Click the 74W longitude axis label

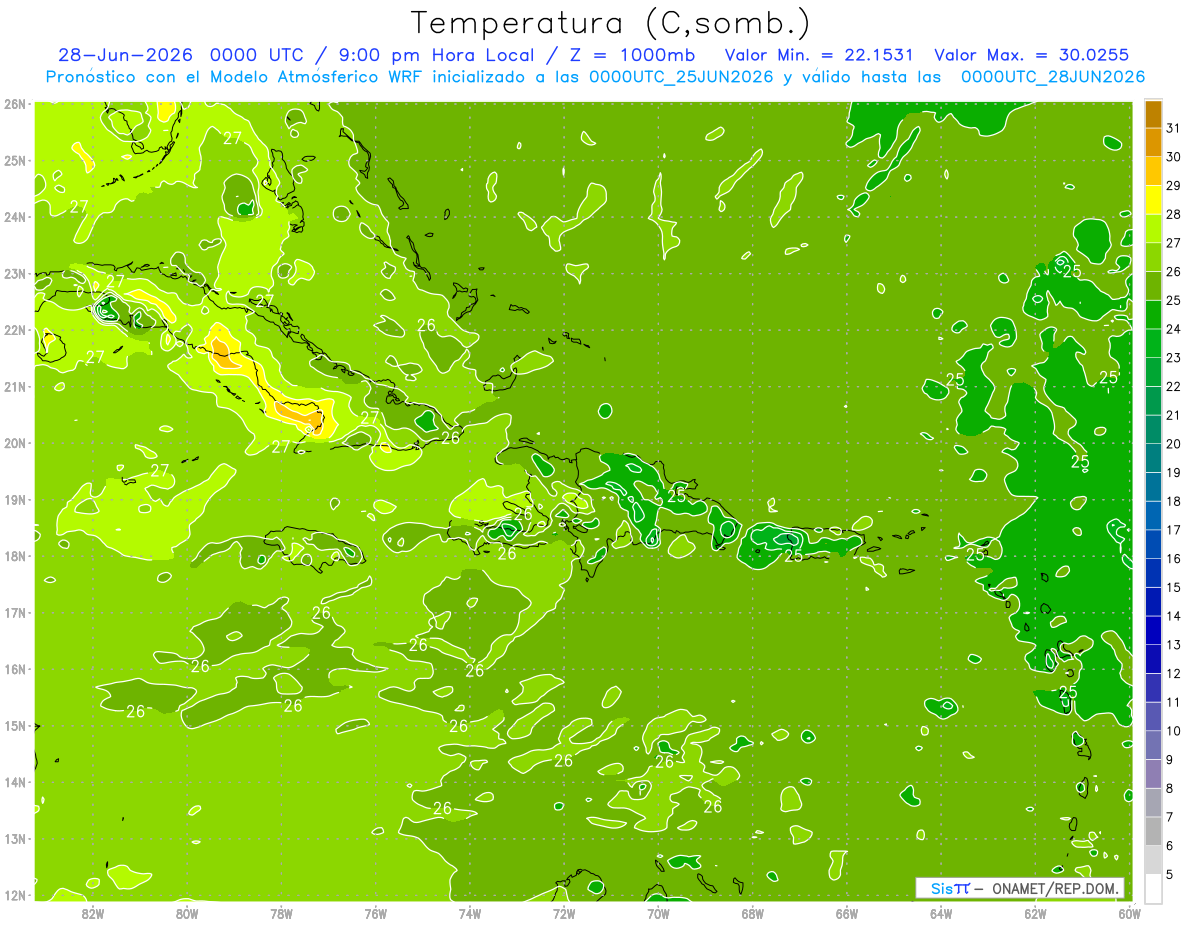[469, 913]
